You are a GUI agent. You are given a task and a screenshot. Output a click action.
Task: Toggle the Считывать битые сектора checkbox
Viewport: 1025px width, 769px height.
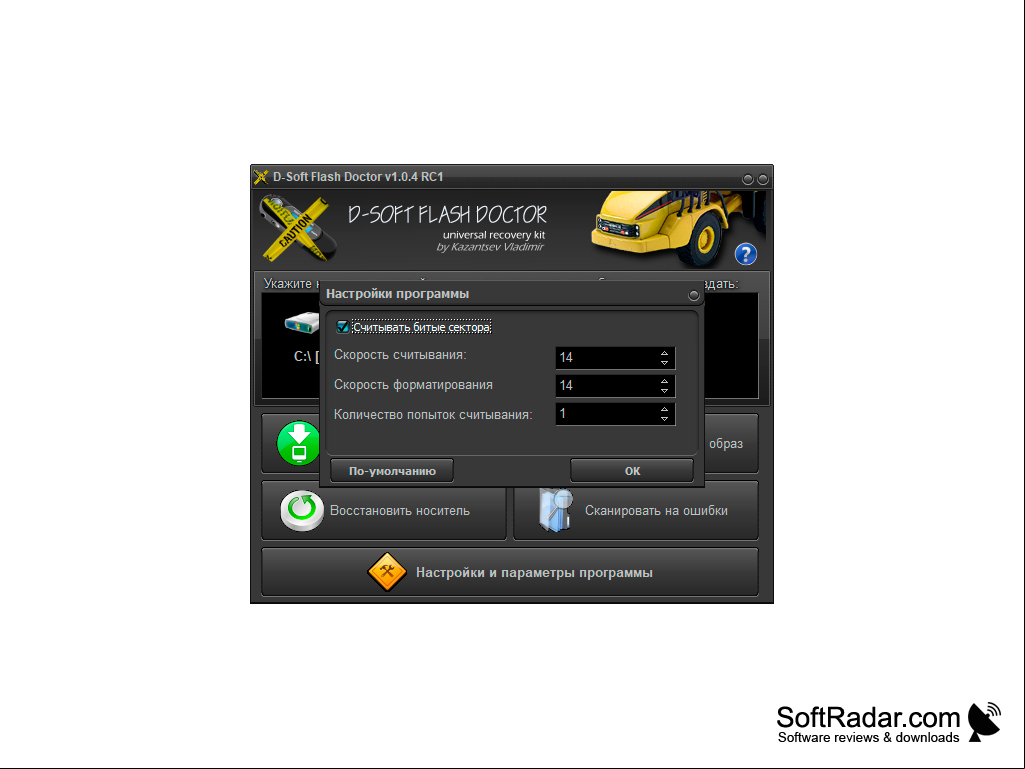pos(343,327)
